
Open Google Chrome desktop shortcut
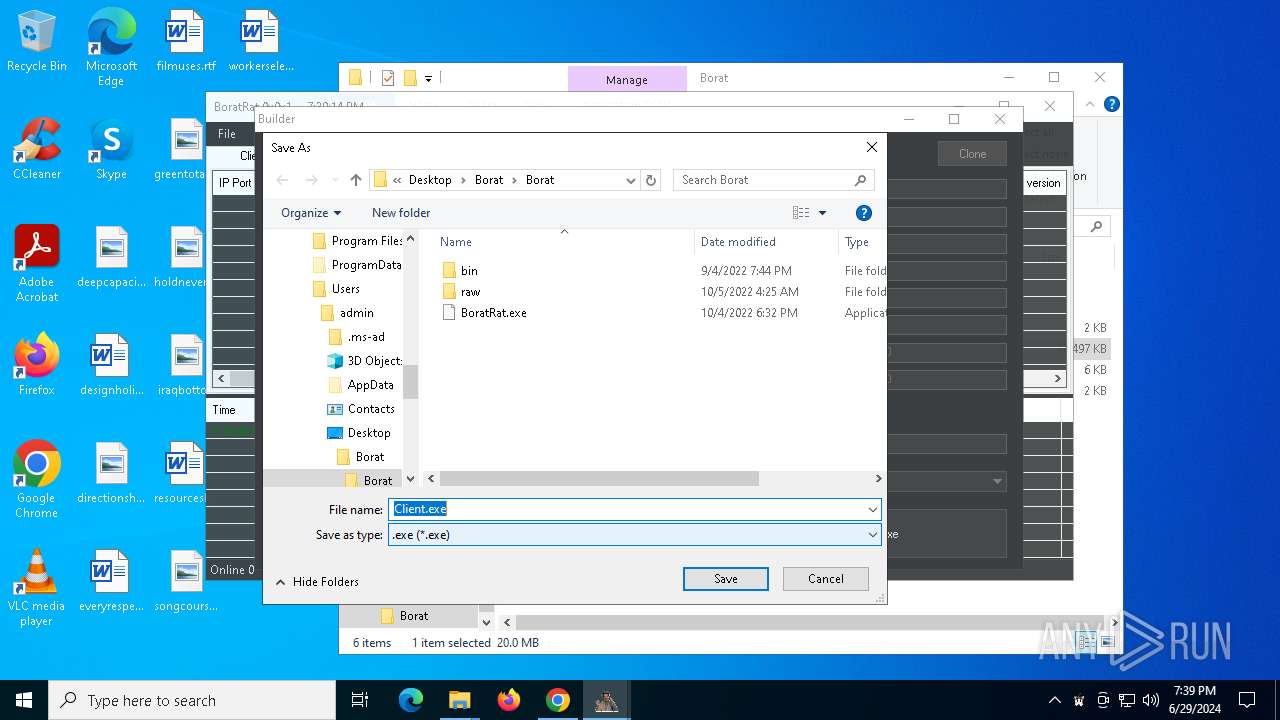[37, 480]
